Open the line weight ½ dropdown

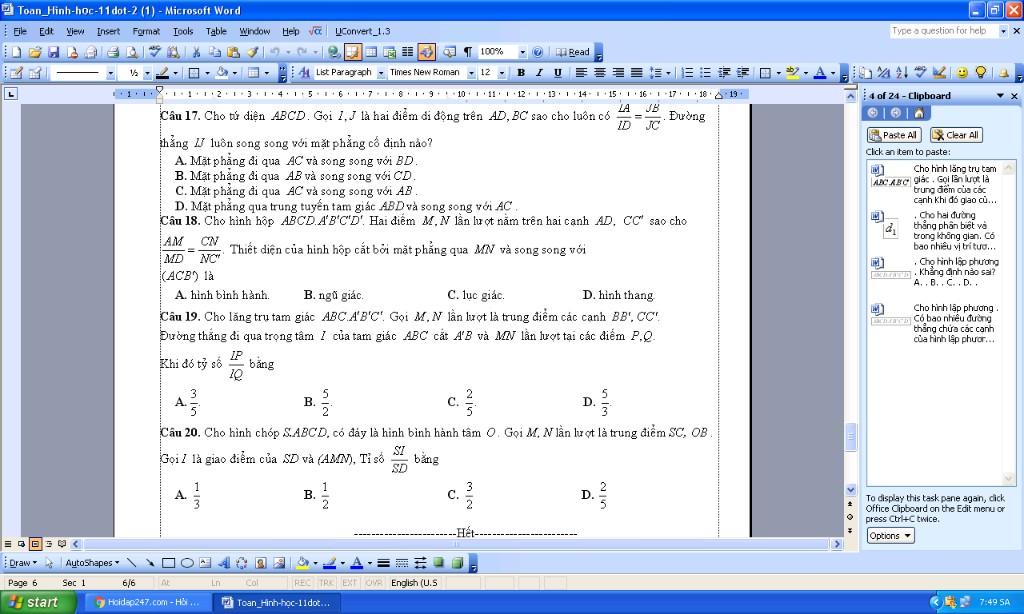(147, 73)
